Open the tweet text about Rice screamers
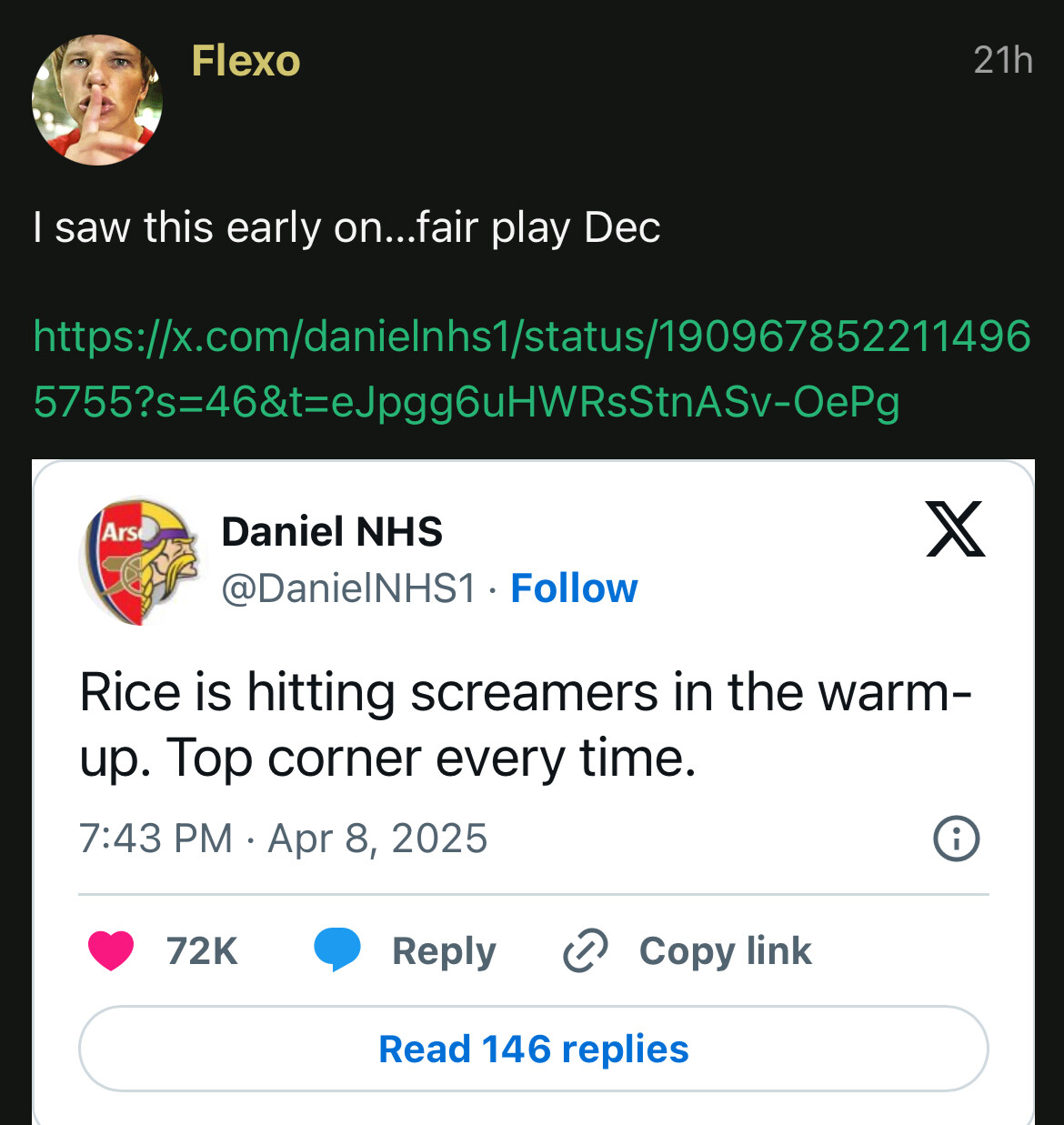The width and height of the screenshot is (1064, 1125). tap(525, 725)
